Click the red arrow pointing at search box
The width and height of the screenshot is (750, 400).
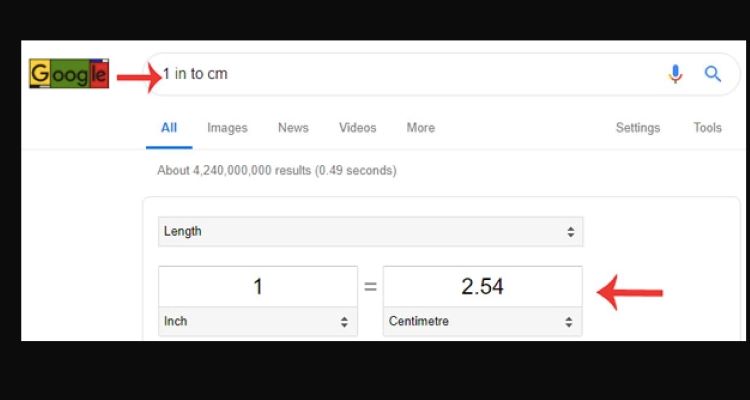(x=139, y=76)
